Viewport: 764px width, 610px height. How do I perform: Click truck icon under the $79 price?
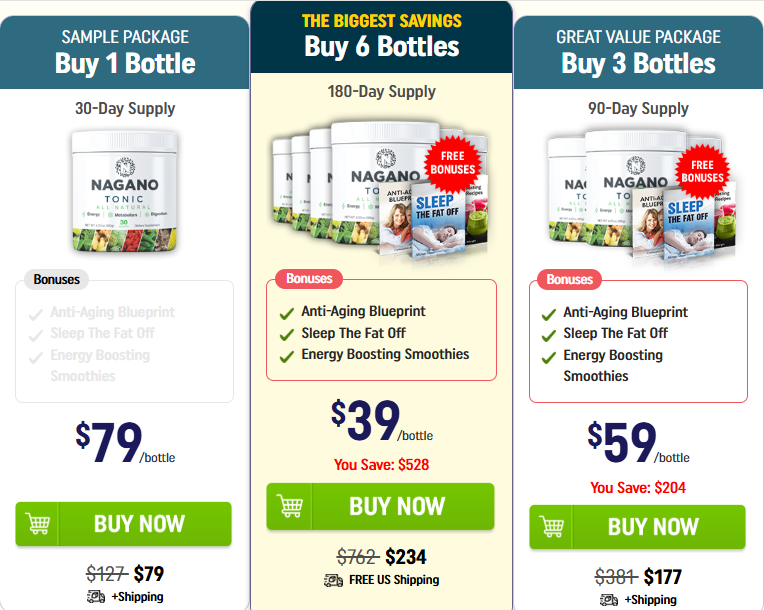[96, 597]
